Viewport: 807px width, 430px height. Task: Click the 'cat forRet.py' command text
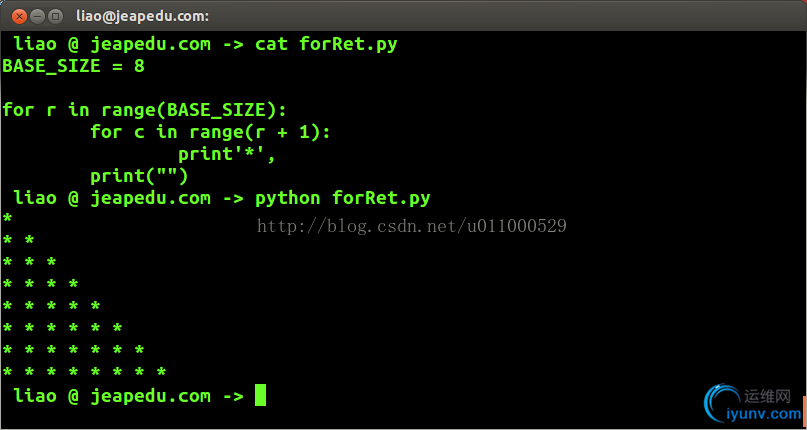[326, 44]
